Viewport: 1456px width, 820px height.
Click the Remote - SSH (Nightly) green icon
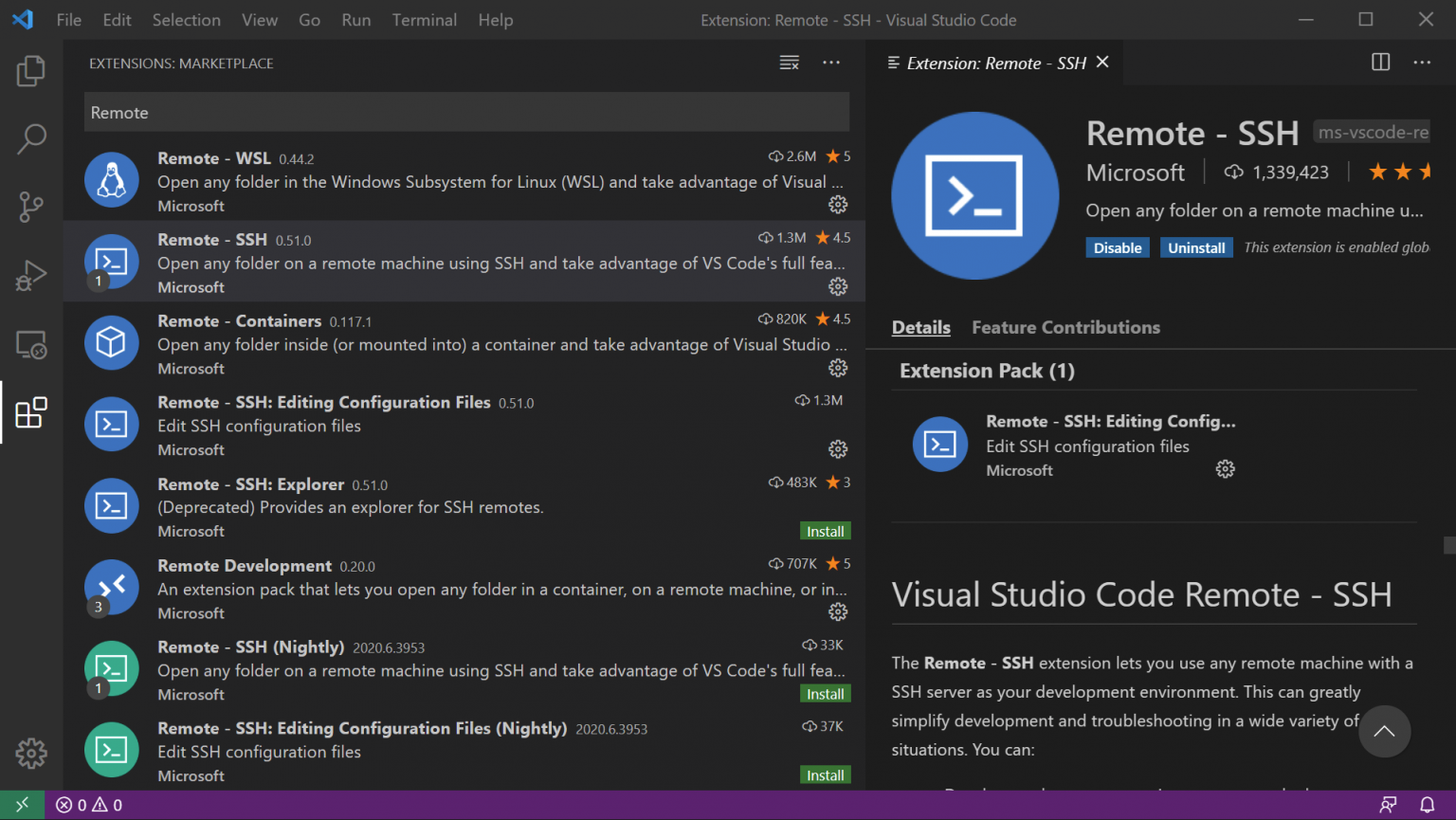pos(112,669)
